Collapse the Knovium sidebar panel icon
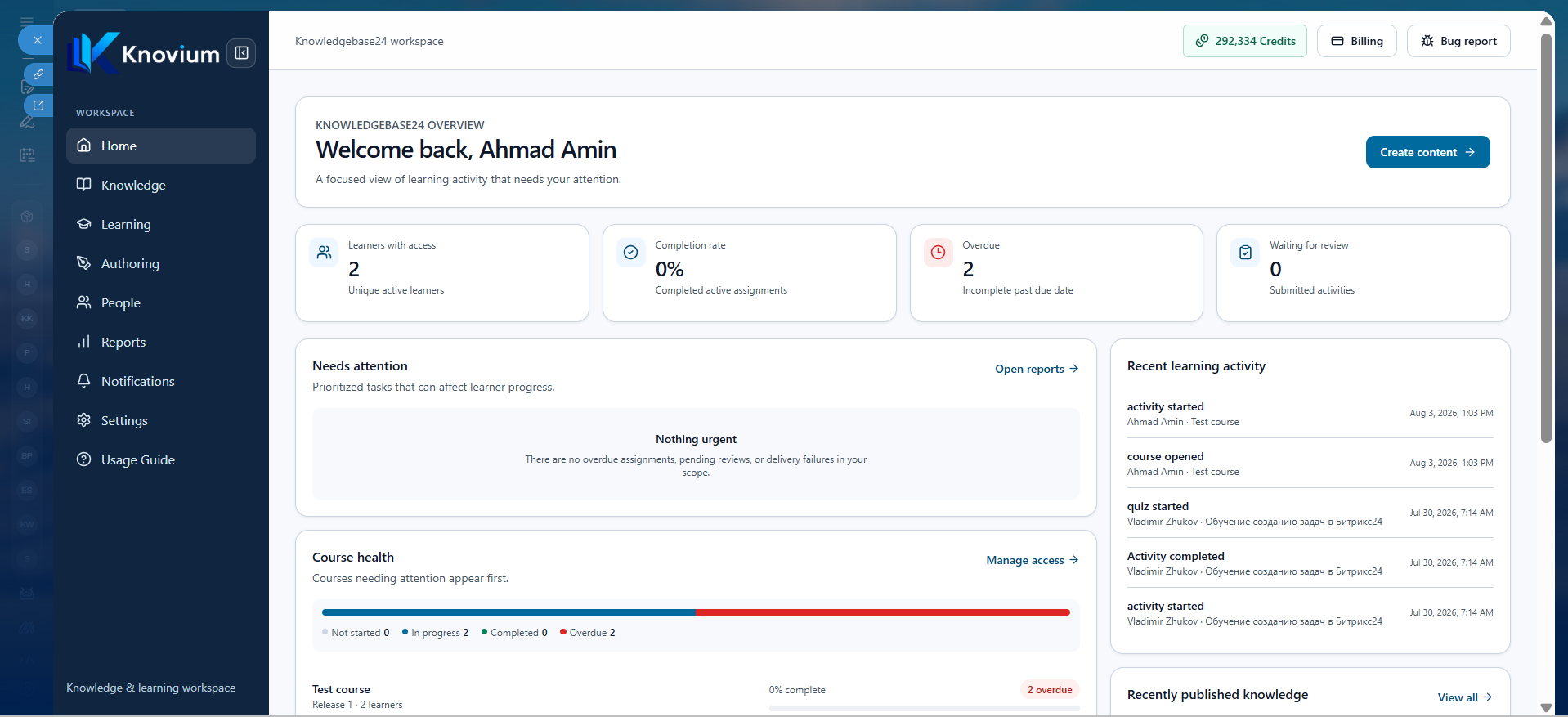The image size is (1568, 717). (241, 53)
